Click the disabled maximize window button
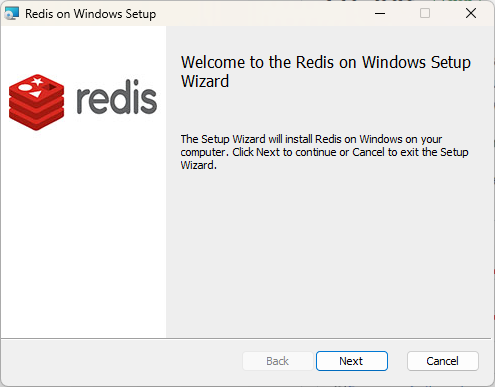The height and width of the screenshot is (387, 495). [425, 13]
